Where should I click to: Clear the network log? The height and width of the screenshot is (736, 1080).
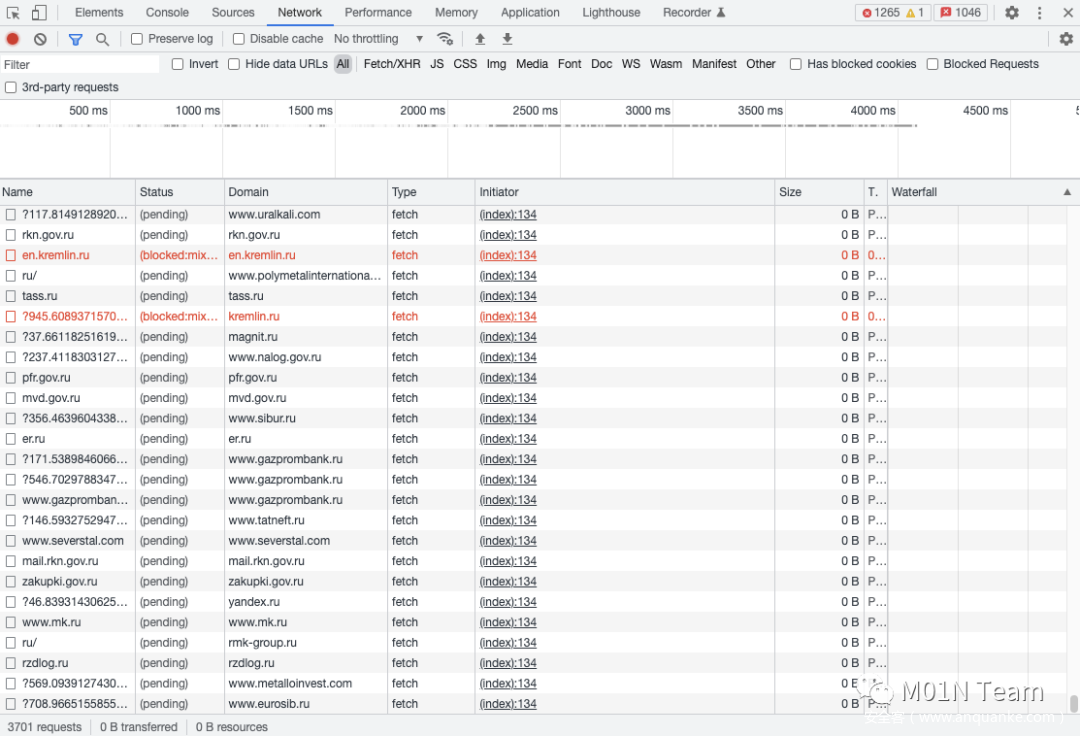40,39
